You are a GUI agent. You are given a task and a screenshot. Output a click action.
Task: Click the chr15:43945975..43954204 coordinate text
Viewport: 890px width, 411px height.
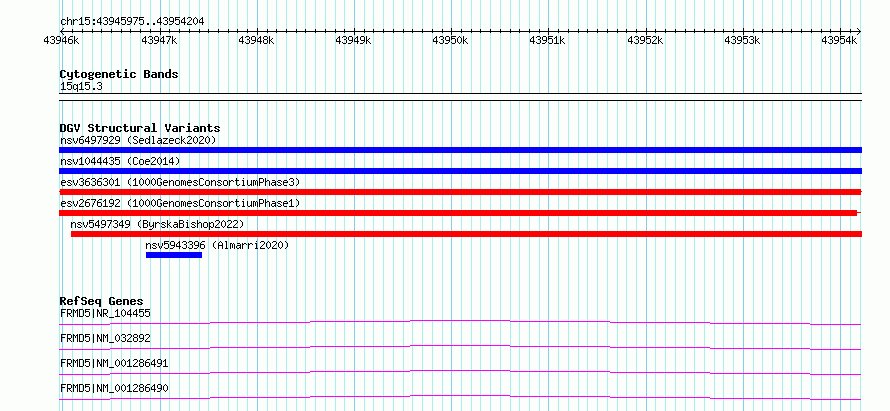pyautogui.click(x=132, y=22)
